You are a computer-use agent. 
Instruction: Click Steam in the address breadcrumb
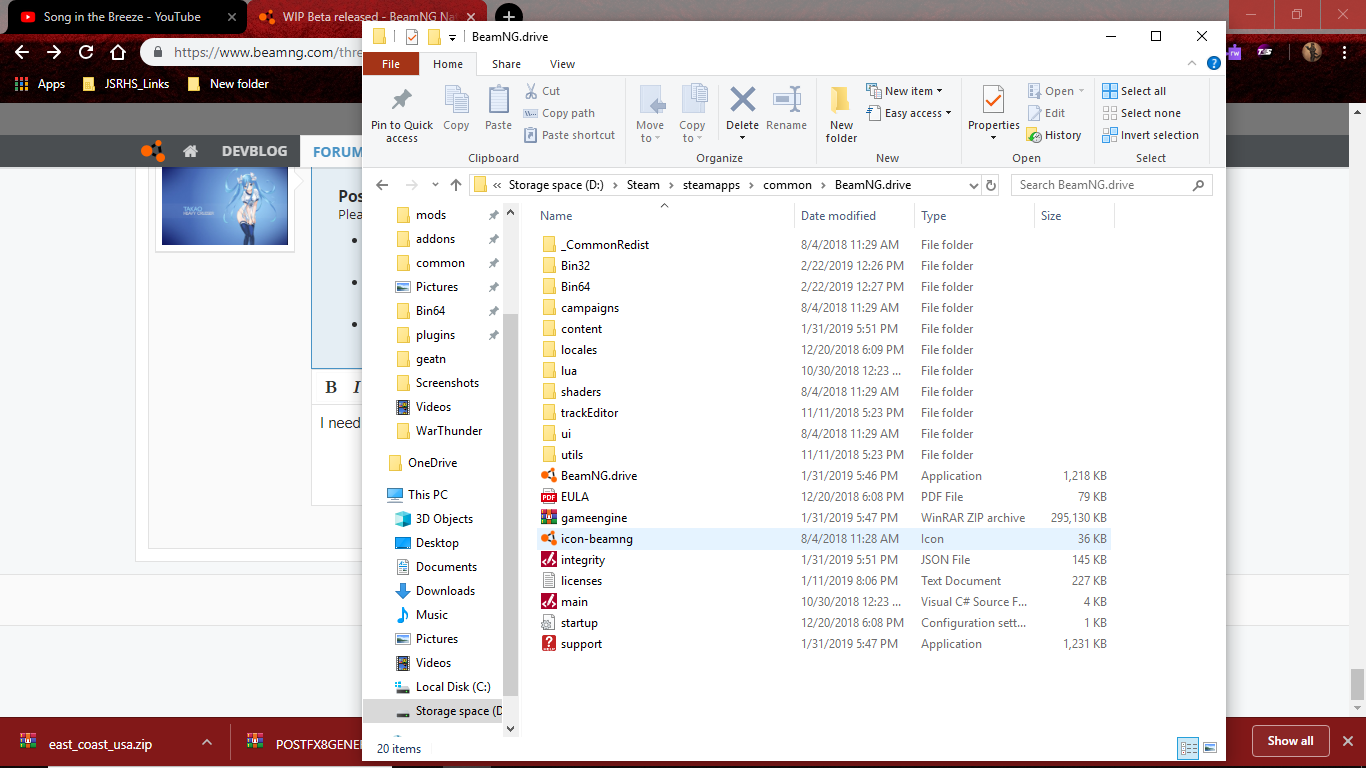[643, 185]
